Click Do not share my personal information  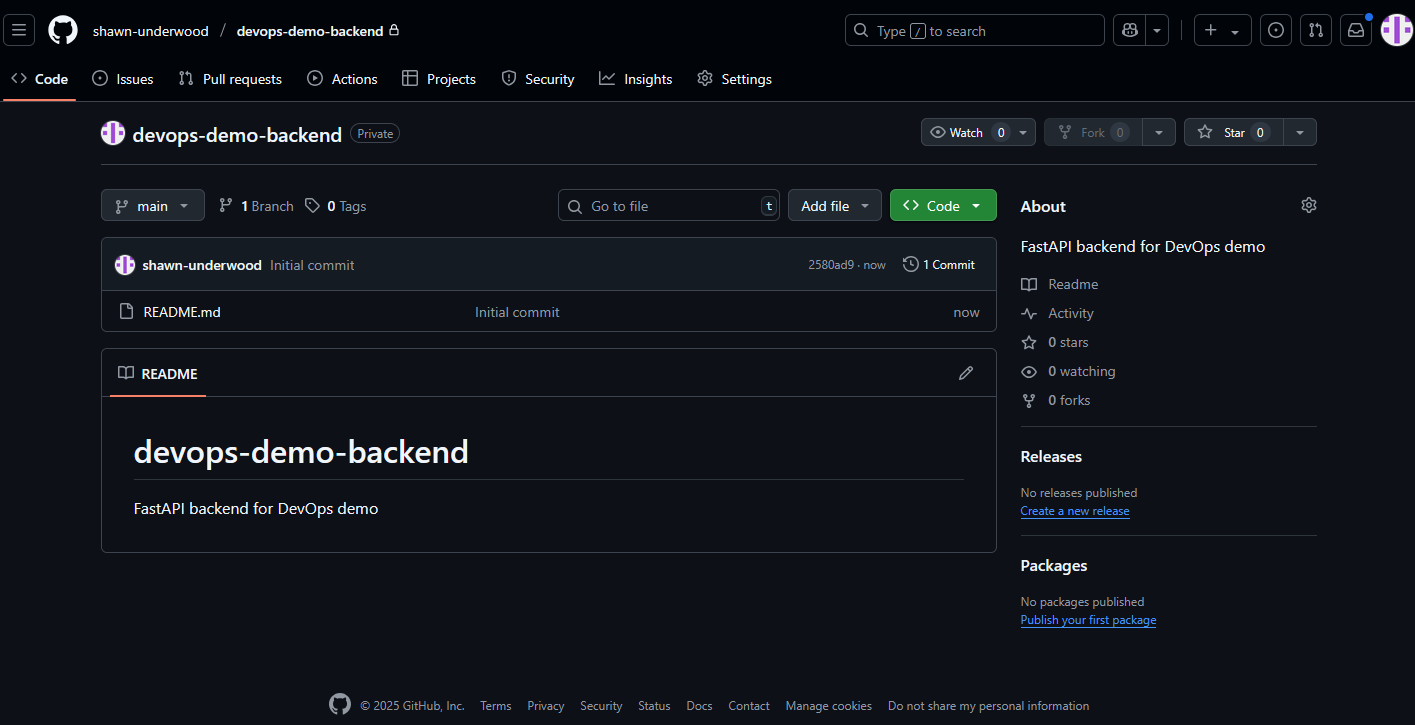click(988, 706)
